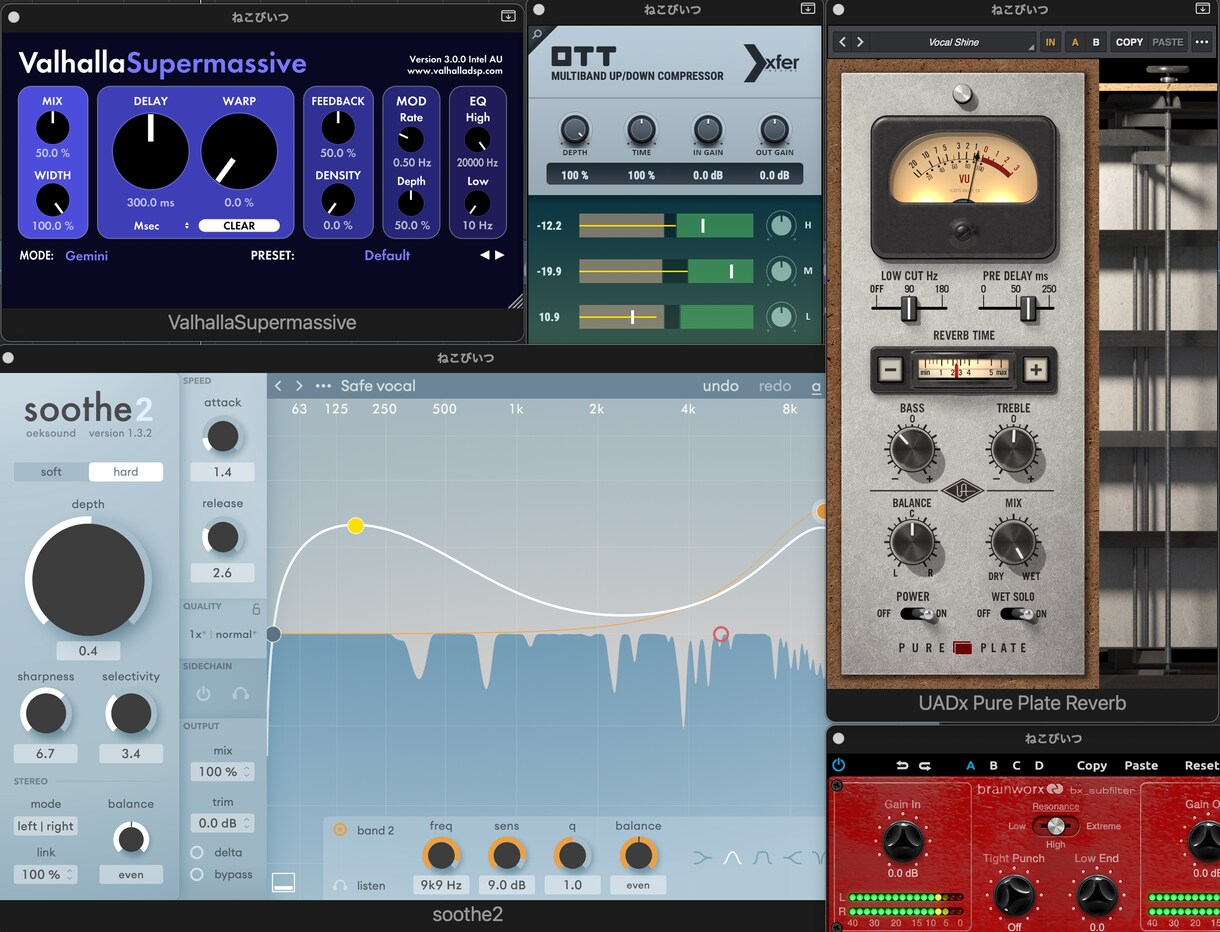Click the magnifier icon in the OTT window
The height and width of the screenshot is (932, 1220).
[x=537, y=35]
